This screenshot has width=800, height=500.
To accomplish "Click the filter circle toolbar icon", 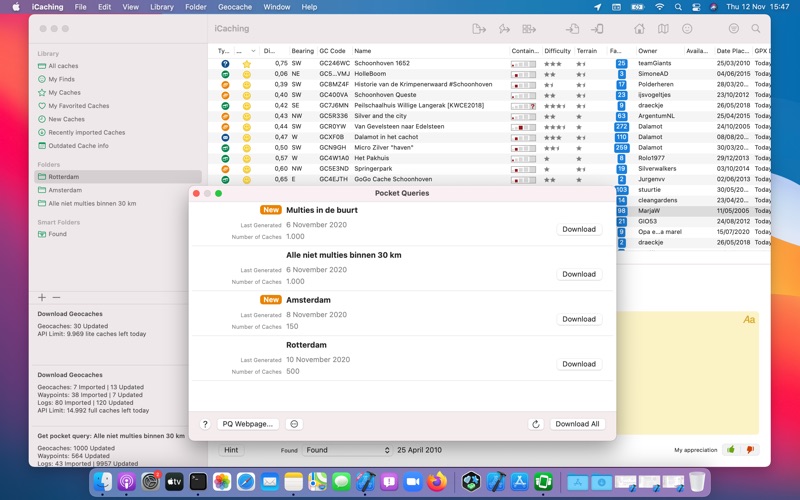I will (x=734, y=29).
